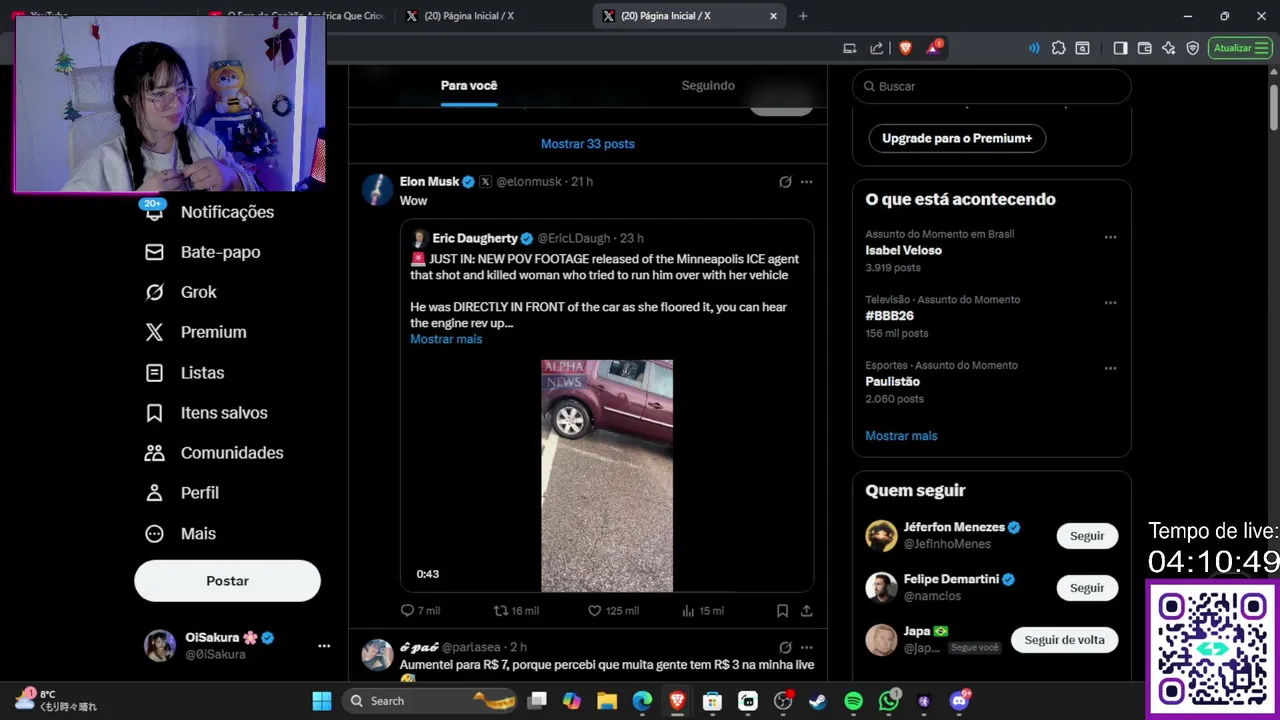
Task: Play the Alpha News video thumbnail
Action: (x=607, y=476)
